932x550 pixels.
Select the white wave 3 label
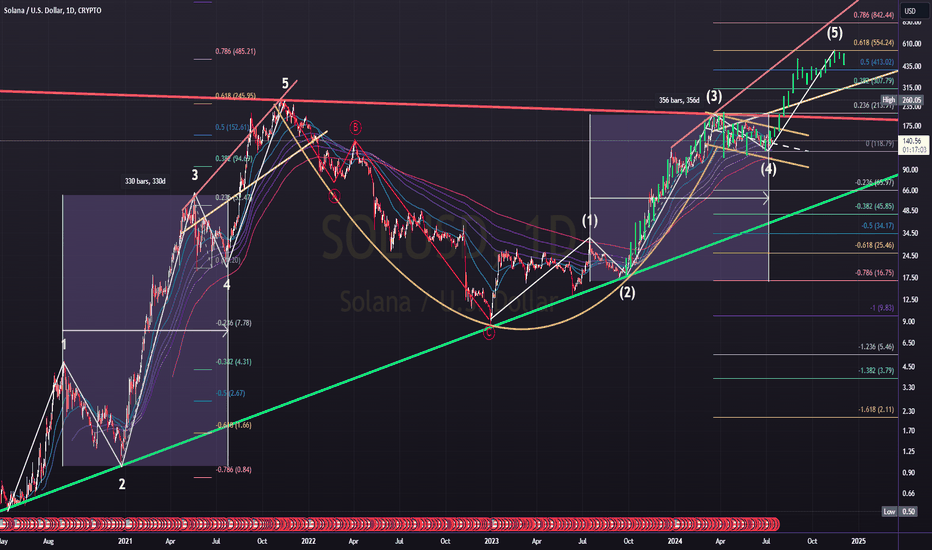[x=194, y=175]
